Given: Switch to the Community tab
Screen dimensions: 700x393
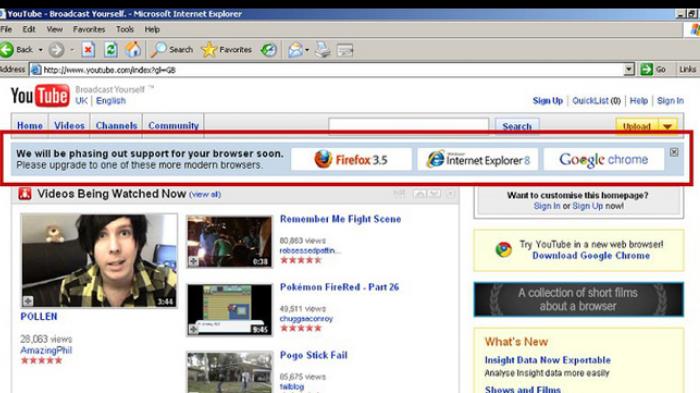Looking at the screenshot, I should click(x=173, y=125).
